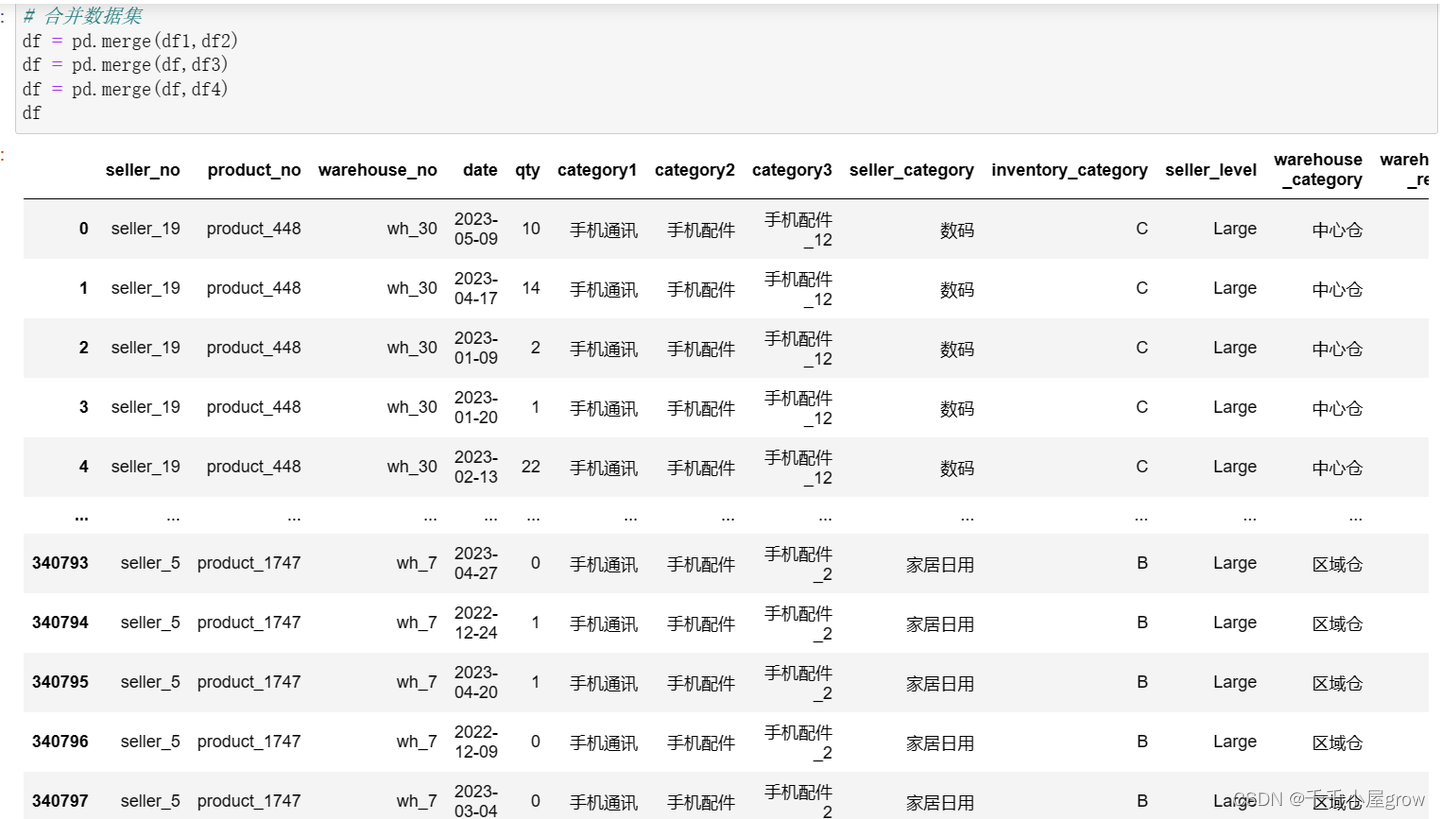Click the date cell 2023-01-09
Image resolution: width=1440 pixels, height=819 pixels.
pyautogui.click(x=476, y=348)
